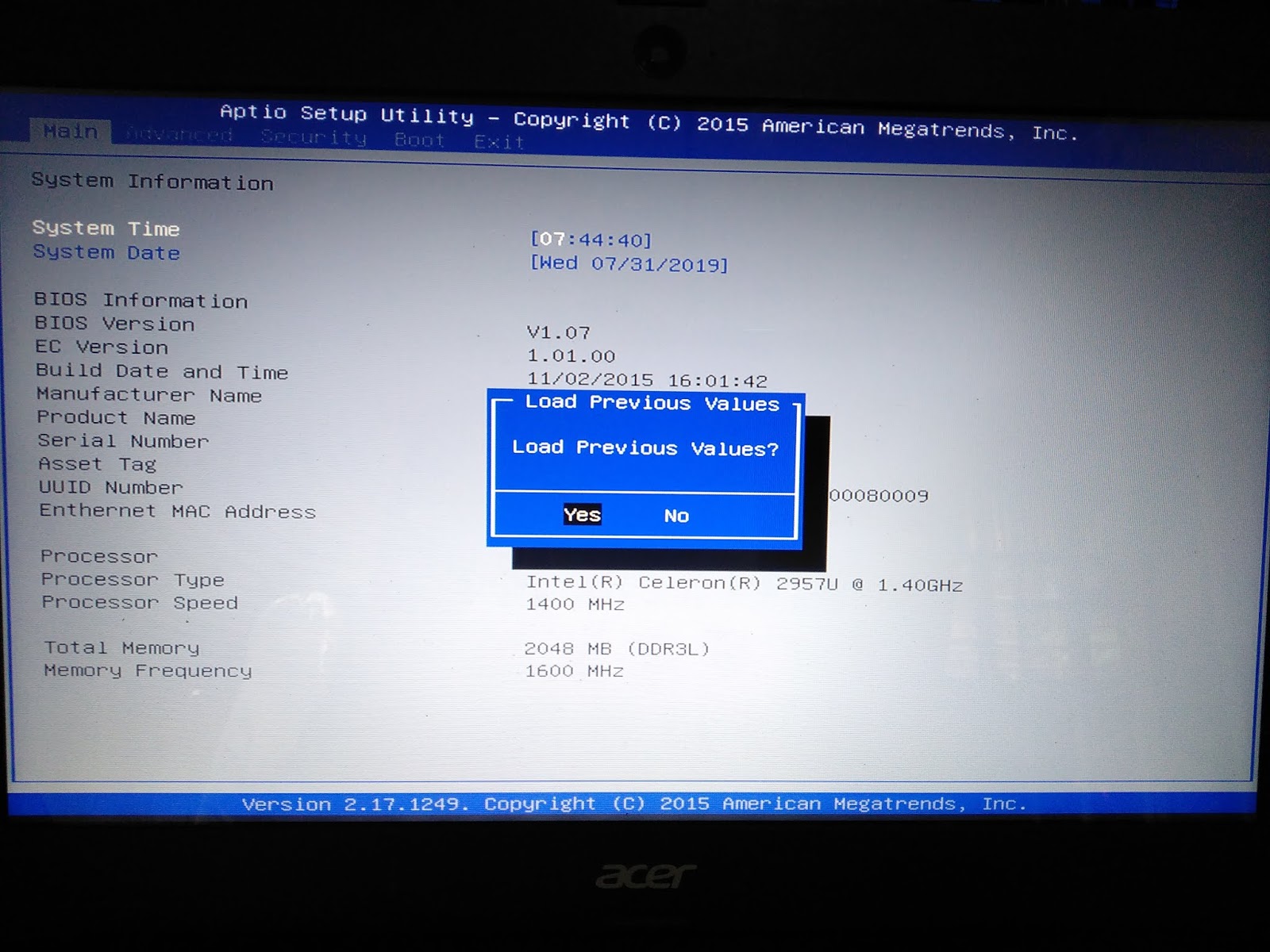Click the Aptio Setup Utility header text
The width and height of the screenshot is (1270, 952).
coord(649,121)
